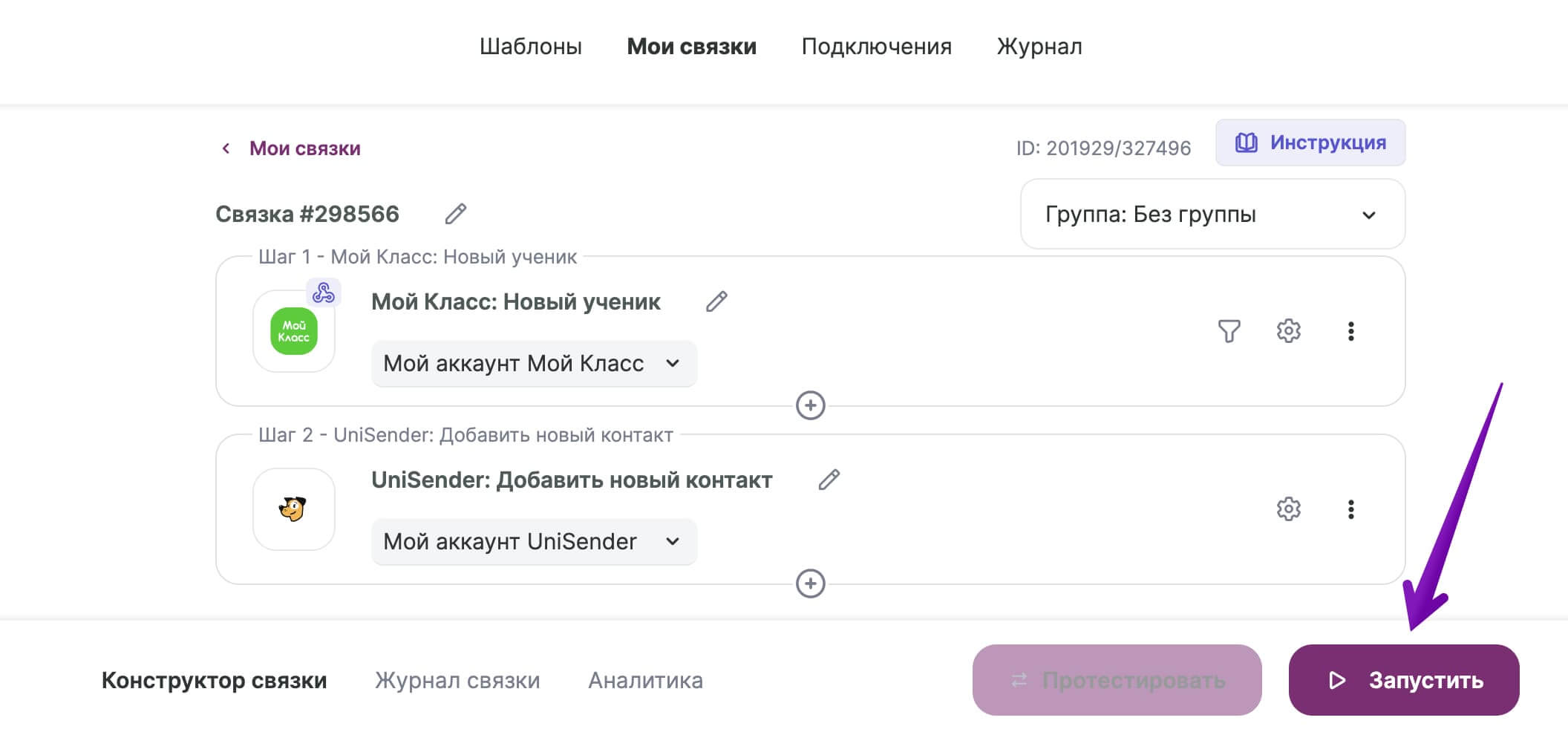
Task: Open filter for Мой Класс step
Action: tap(1229, 331)
